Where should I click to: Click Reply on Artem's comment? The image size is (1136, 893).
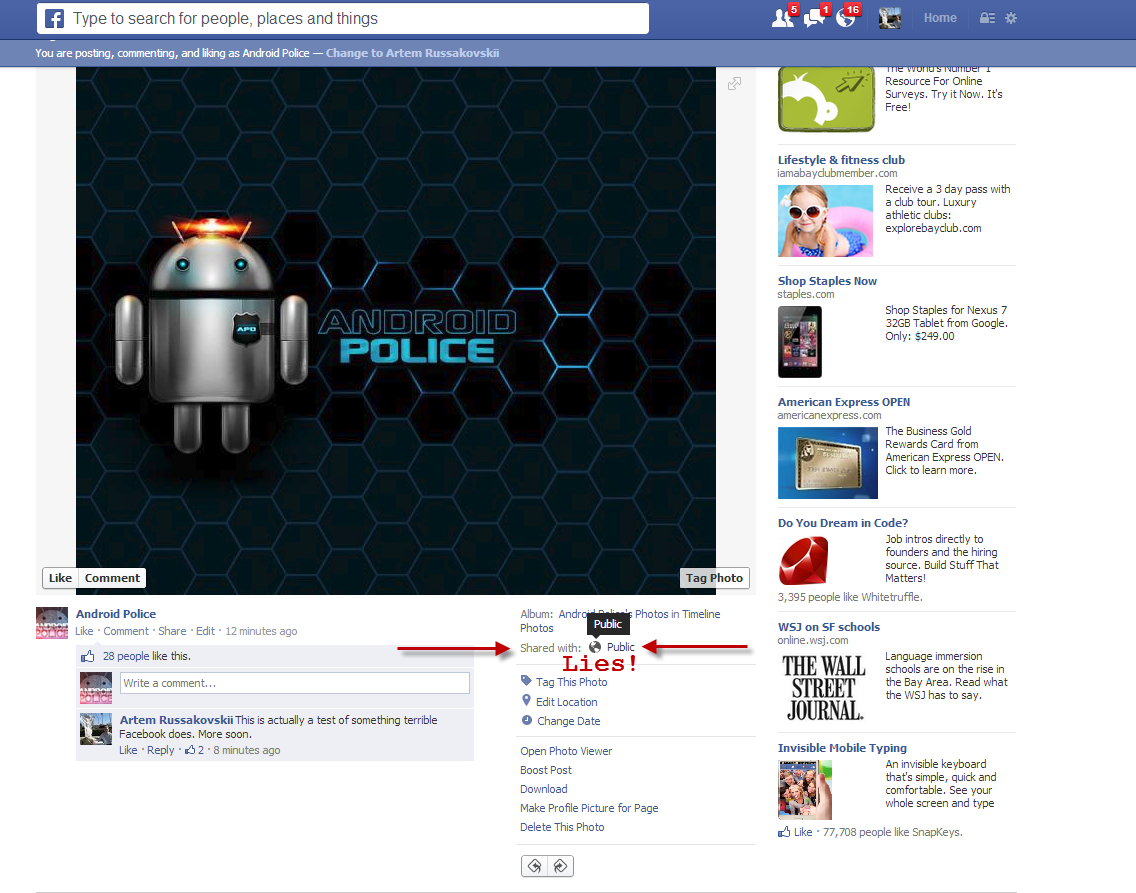point(160,750)
